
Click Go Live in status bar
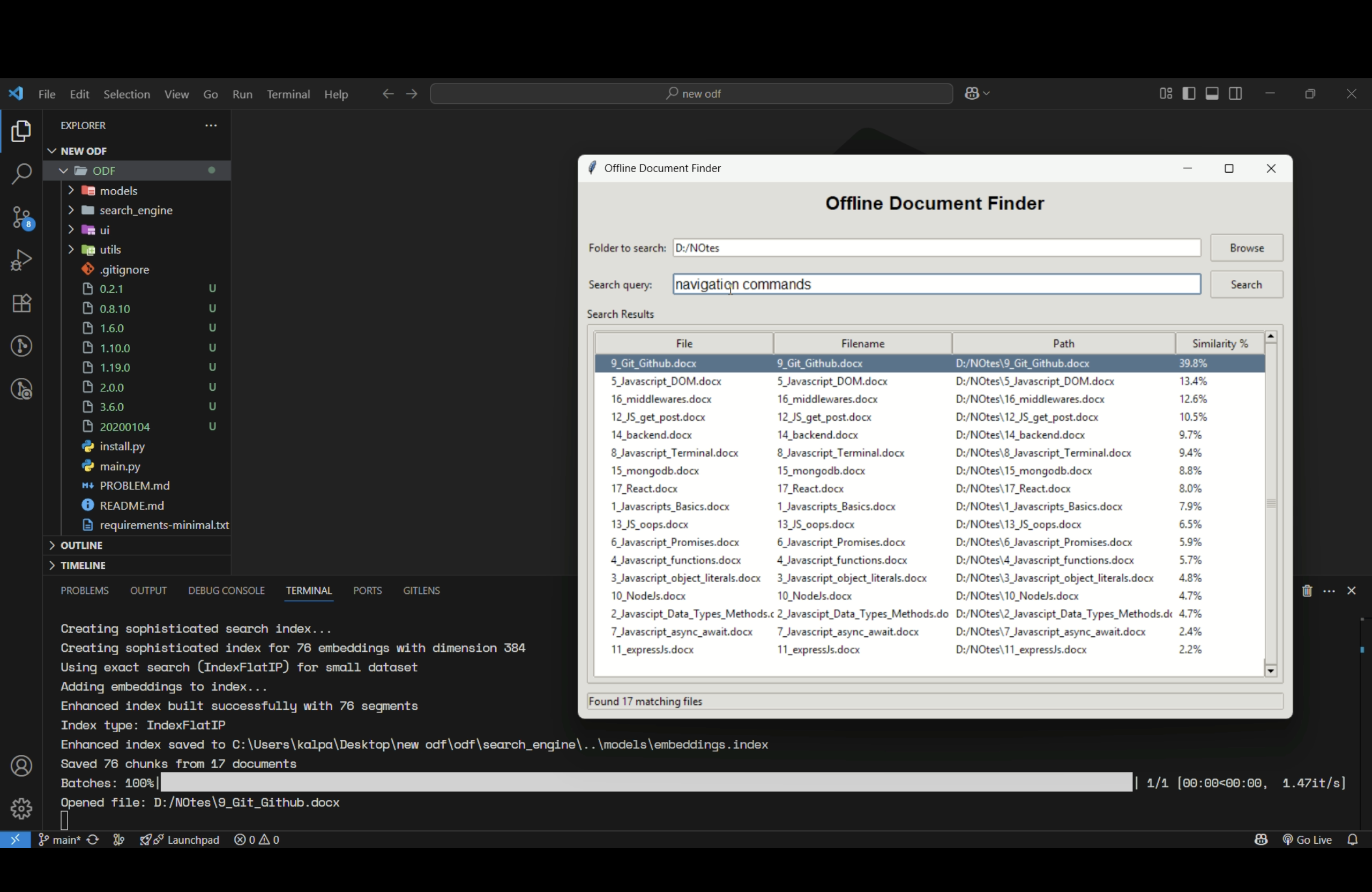coord(1308,839)
